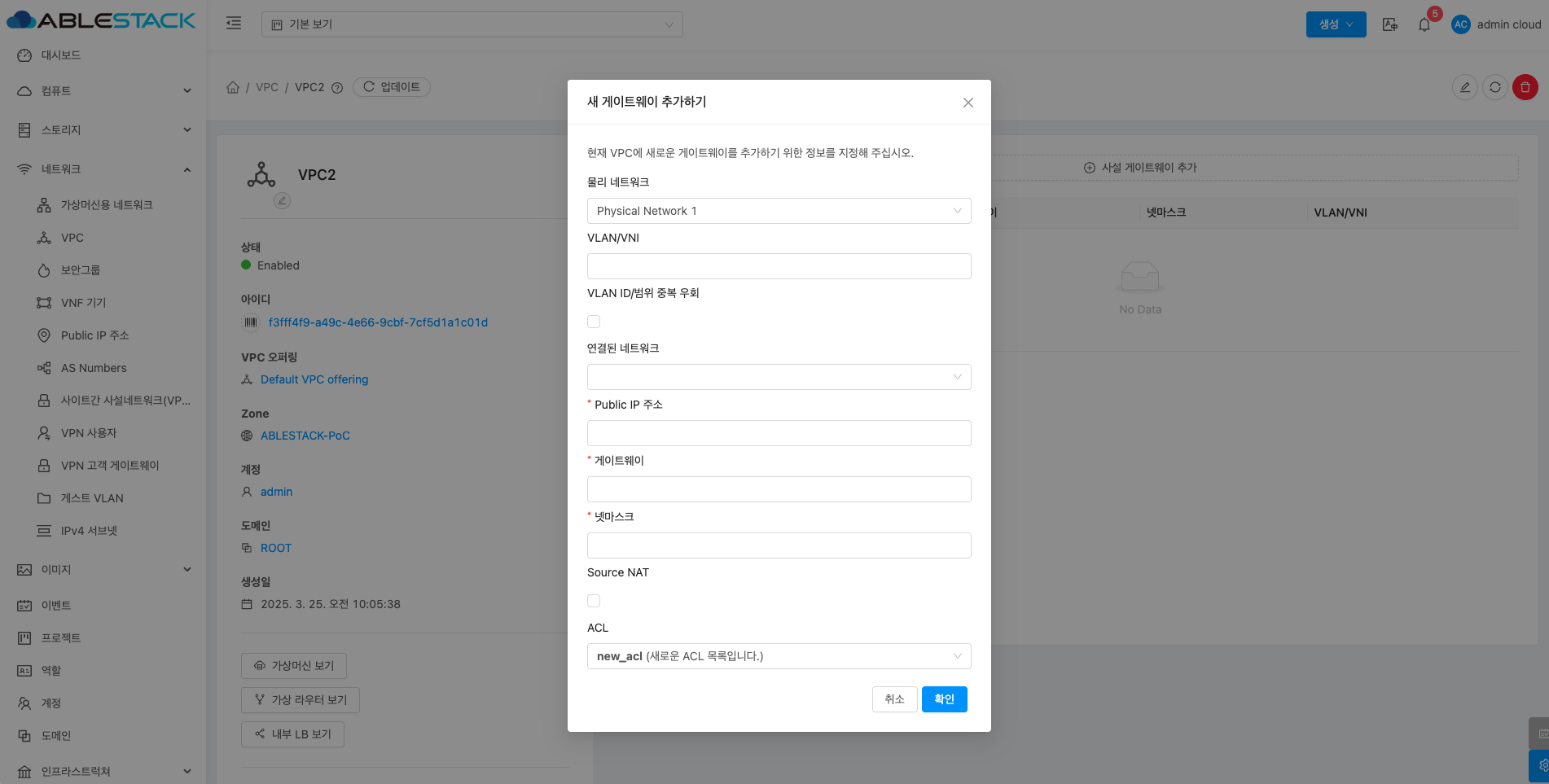Open 프로젝트 in the sidebar

(103, 638)
